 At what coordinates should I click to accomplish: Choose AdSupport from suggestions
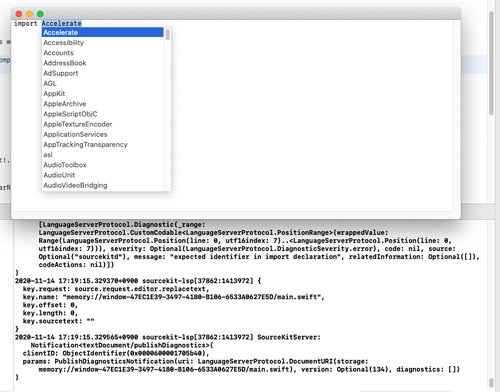102,73
